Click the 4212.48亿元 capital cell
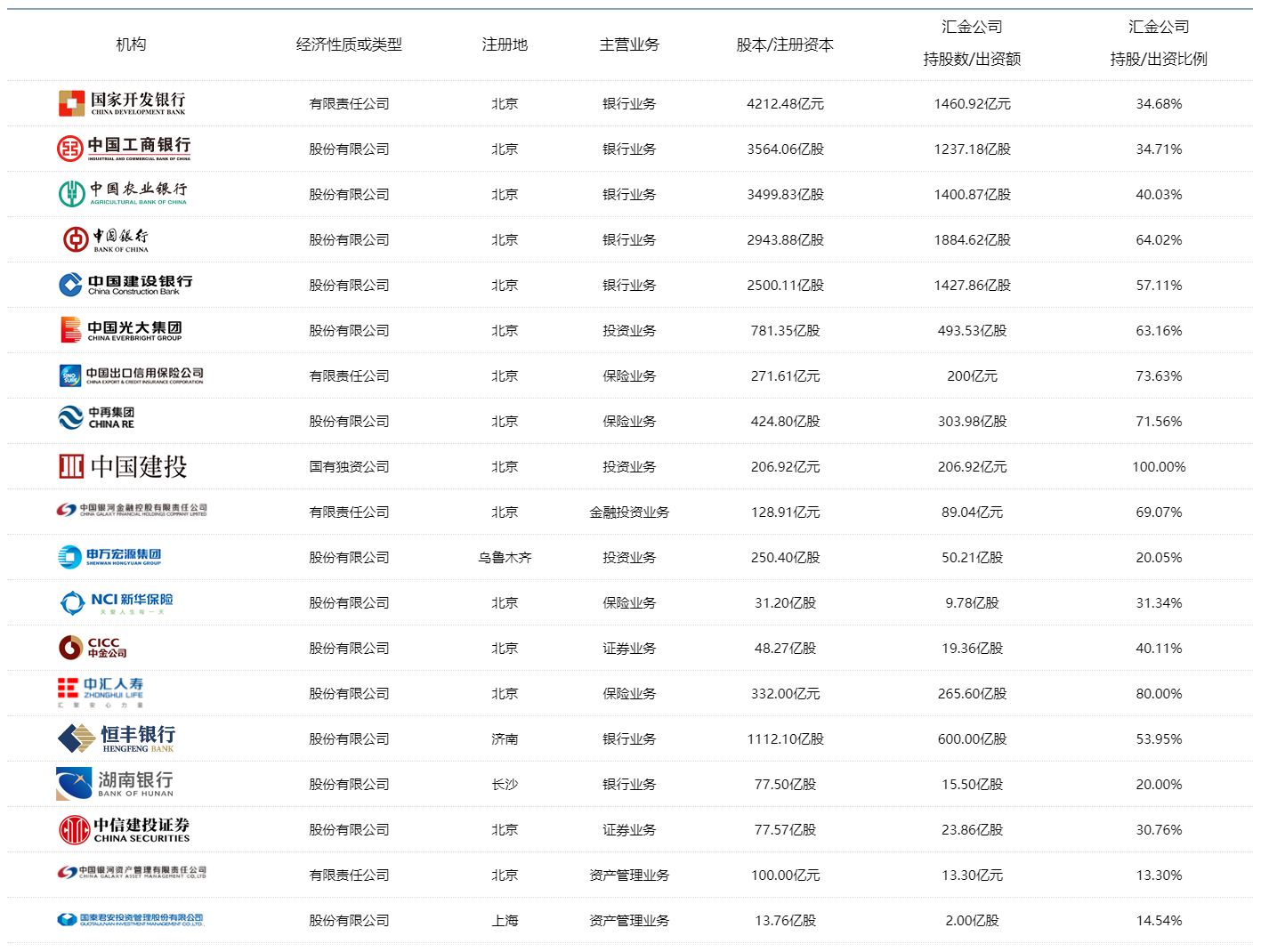Viewport: 1261px width, 952px height. click(785, 104)
